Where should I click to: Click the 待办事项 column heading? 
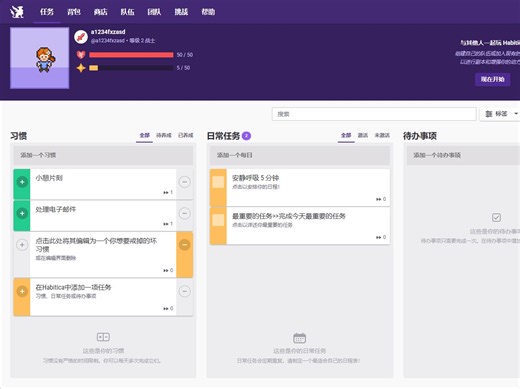tap(420, 136)
